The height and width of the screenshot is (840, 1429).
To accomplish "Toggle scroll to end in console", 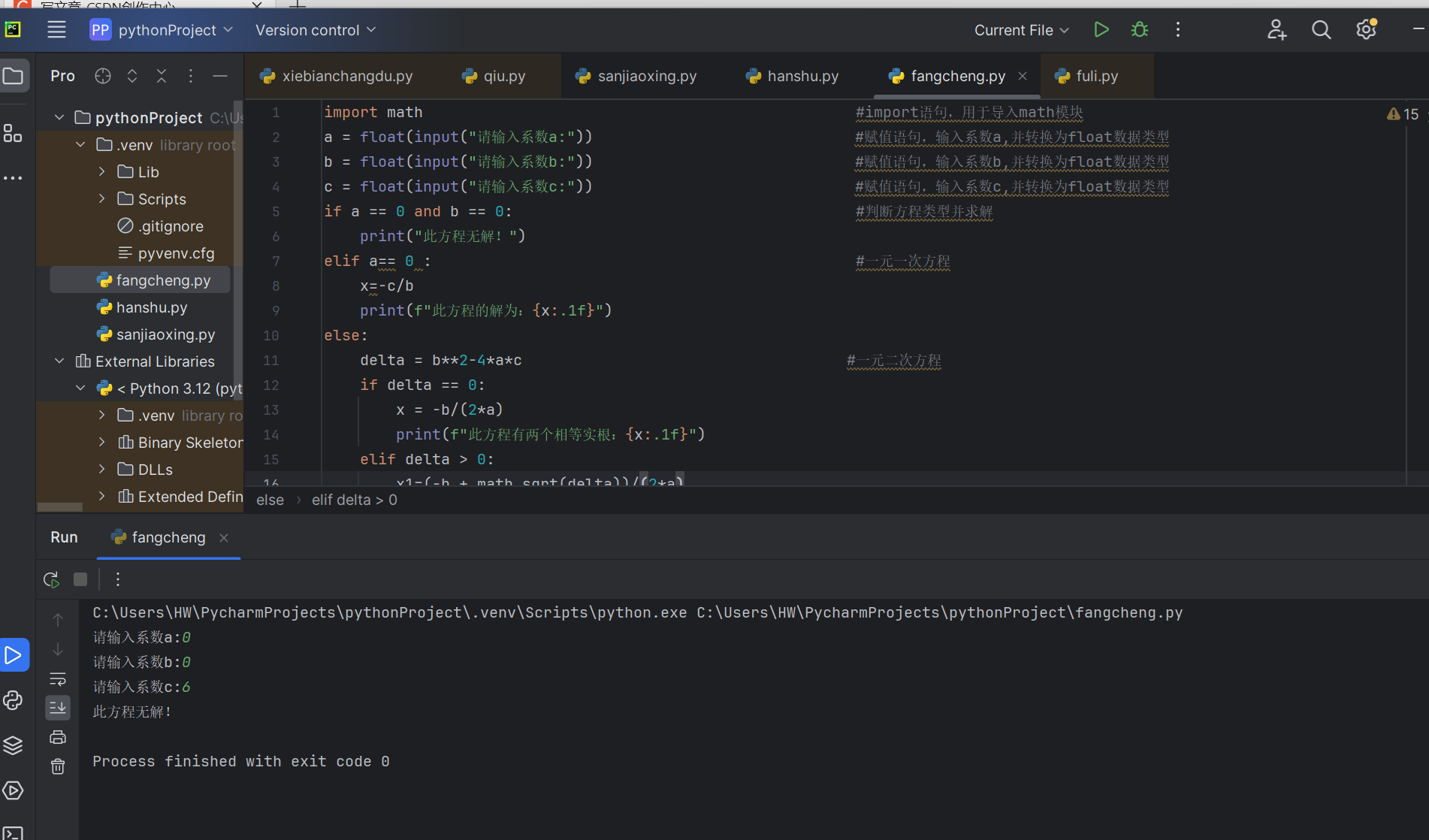I will tap(58, 707).
